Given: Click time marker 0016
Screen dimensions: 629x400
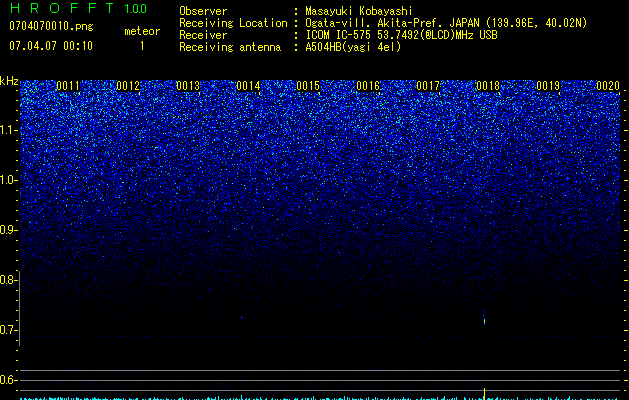Looking at the screenshot, I should pyautogui.click(x=368, y=86).
